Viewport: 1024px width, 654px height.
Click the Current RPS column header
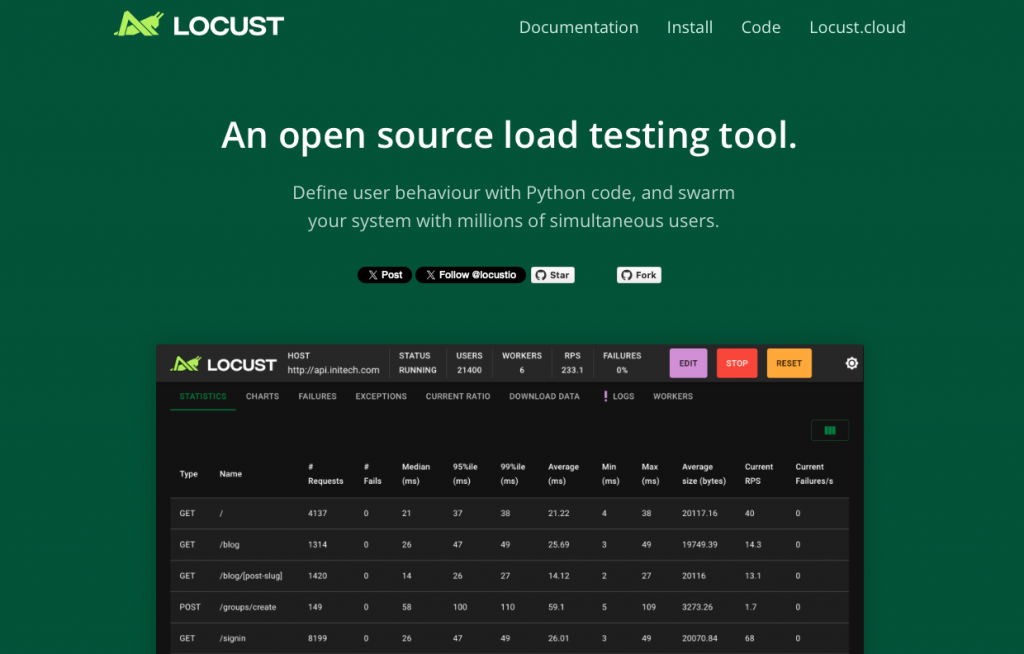pyautogui.click(x=759, y=474)
